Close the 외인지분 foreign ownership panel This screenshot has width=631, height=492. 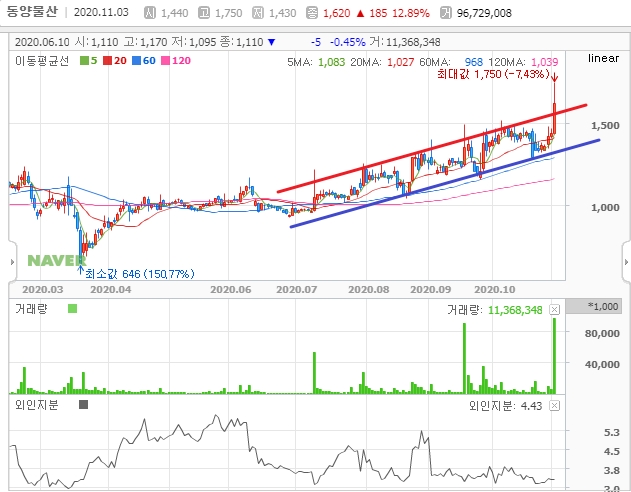coord(555,406)
